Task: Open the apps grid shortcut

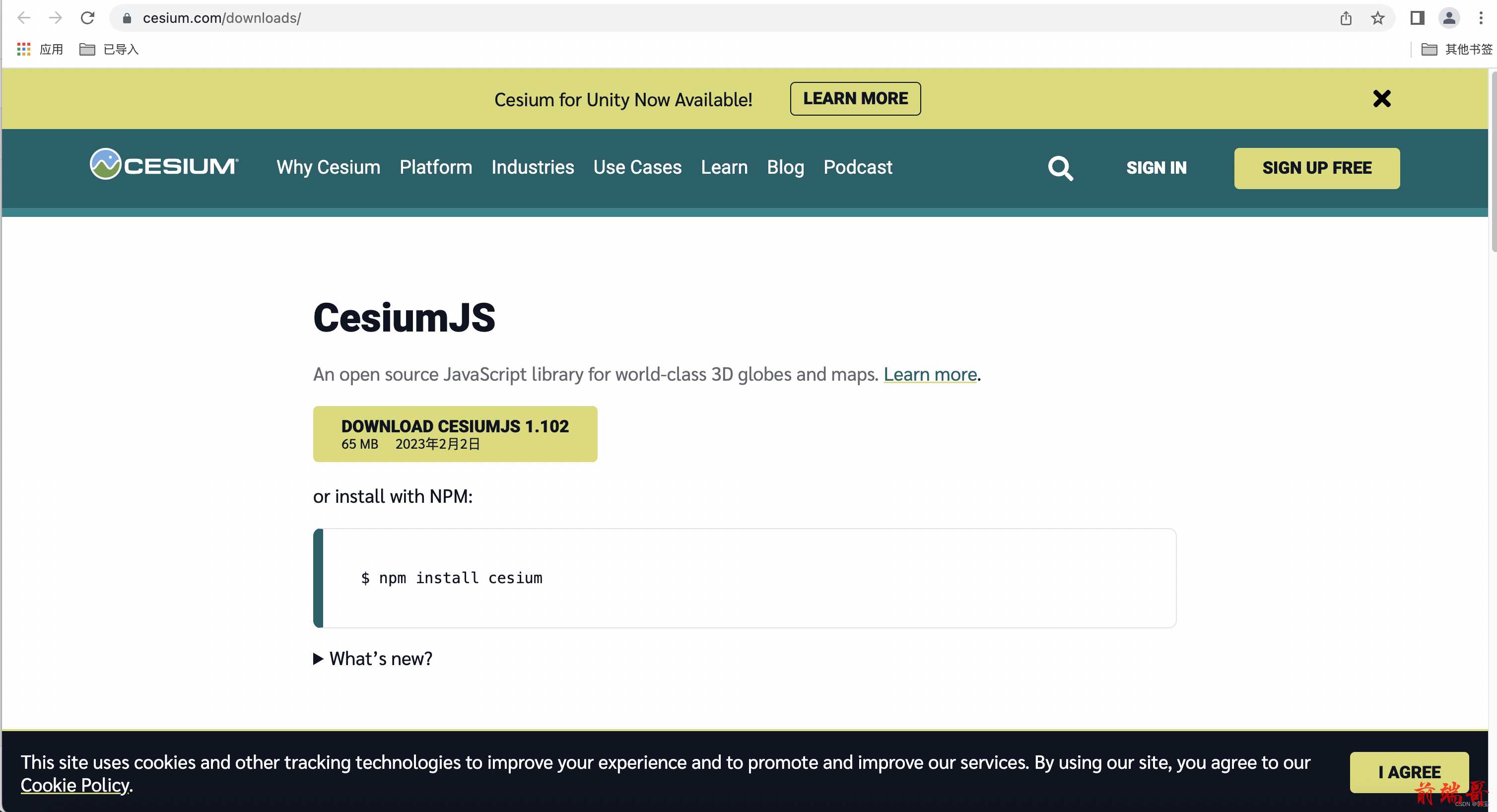Action: pos(40,50)
